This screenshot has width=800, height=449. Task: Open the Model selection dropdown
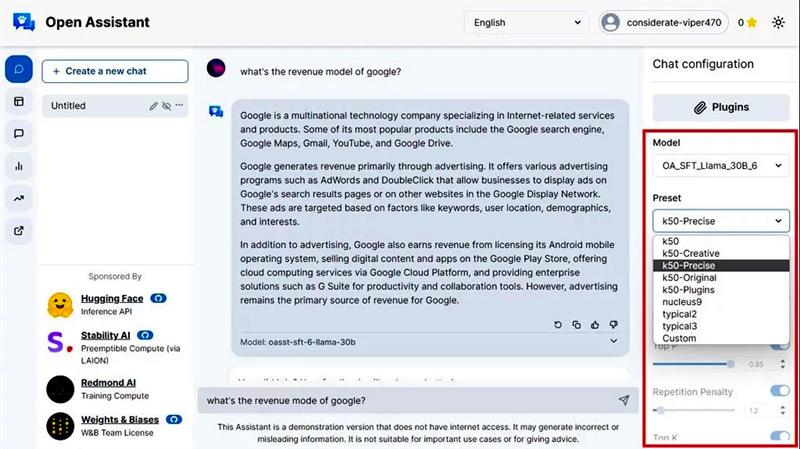click(720, 165)
